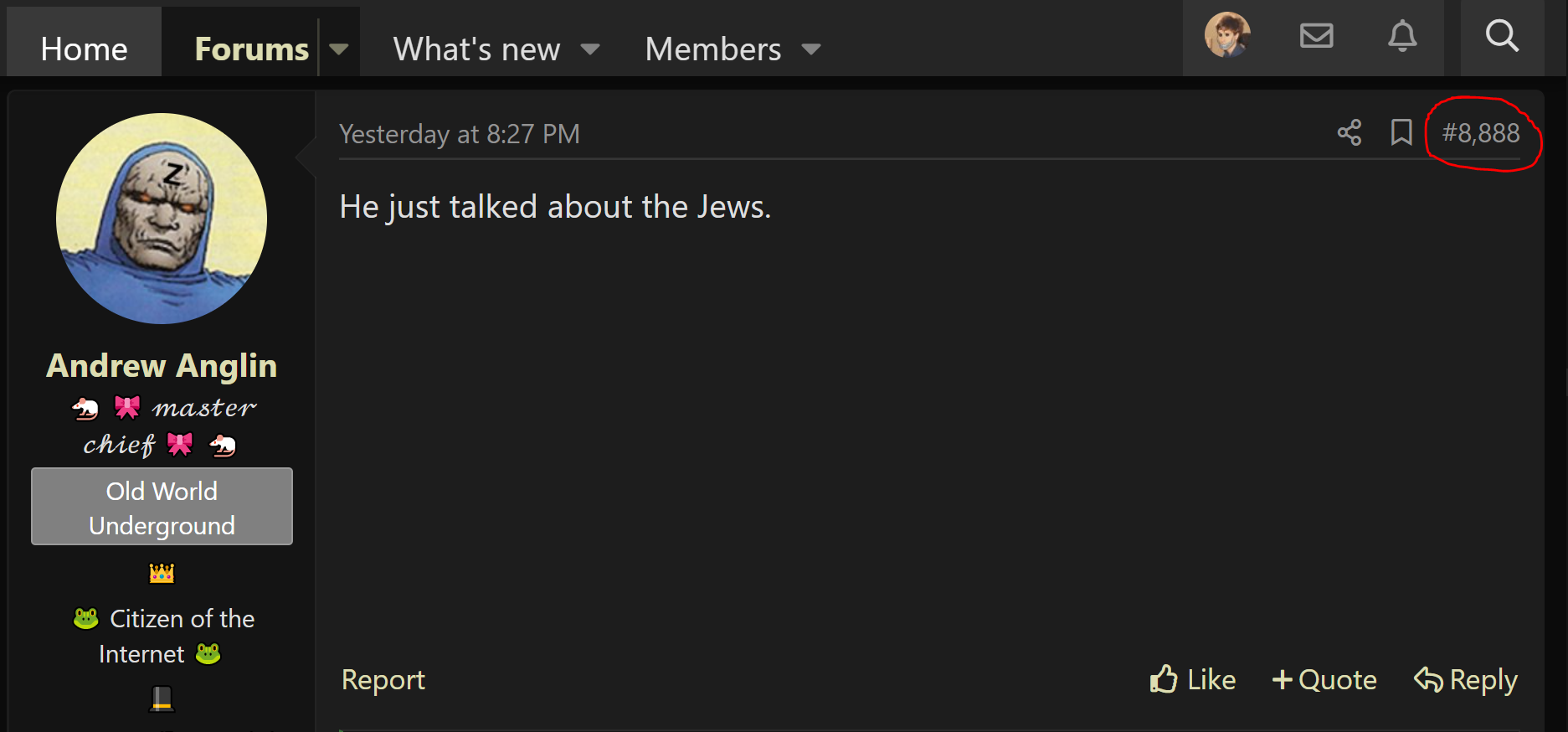Click the poster's username link
Viewport: 1568px width, 732px height.
(162, 366)
